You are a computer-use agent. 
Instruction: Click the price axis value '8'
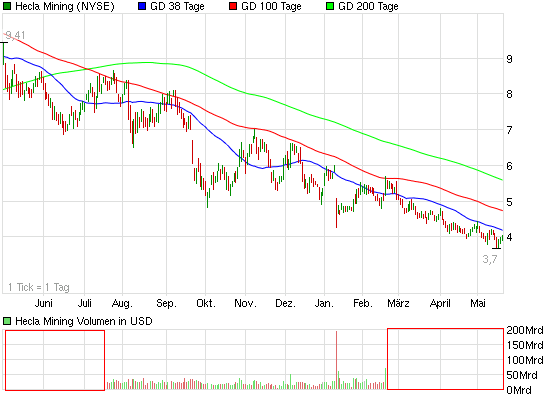click(509, 94)
